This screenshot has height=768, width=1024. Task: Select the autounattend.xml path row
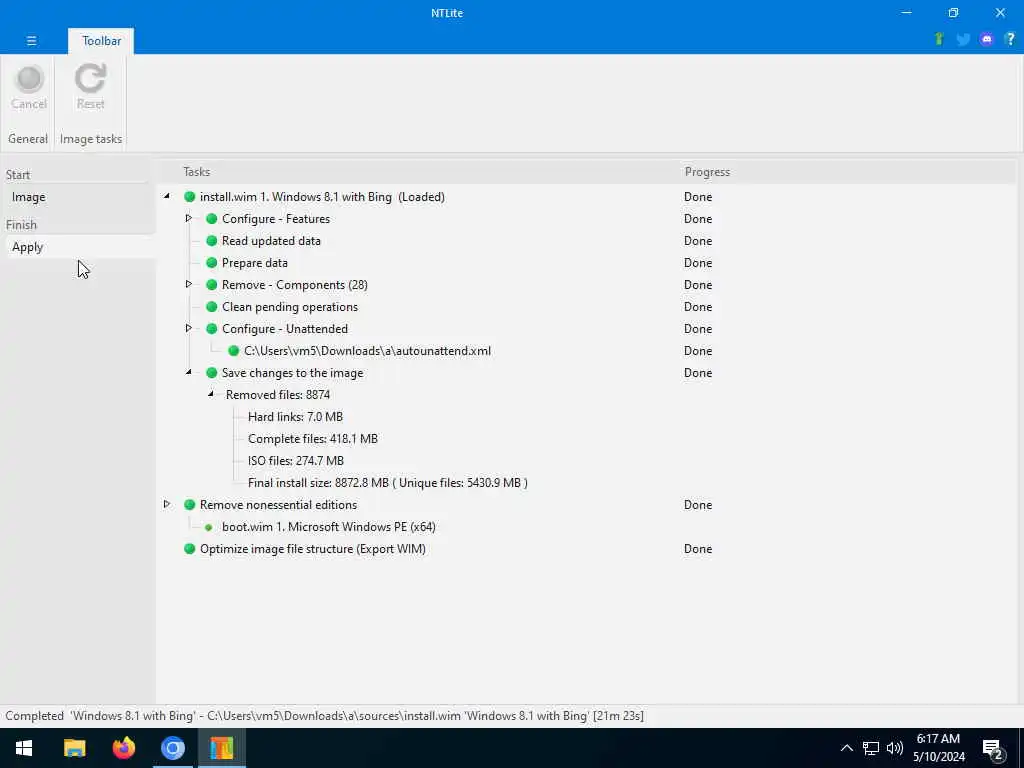pyautogui.click(x=368, y=351)
